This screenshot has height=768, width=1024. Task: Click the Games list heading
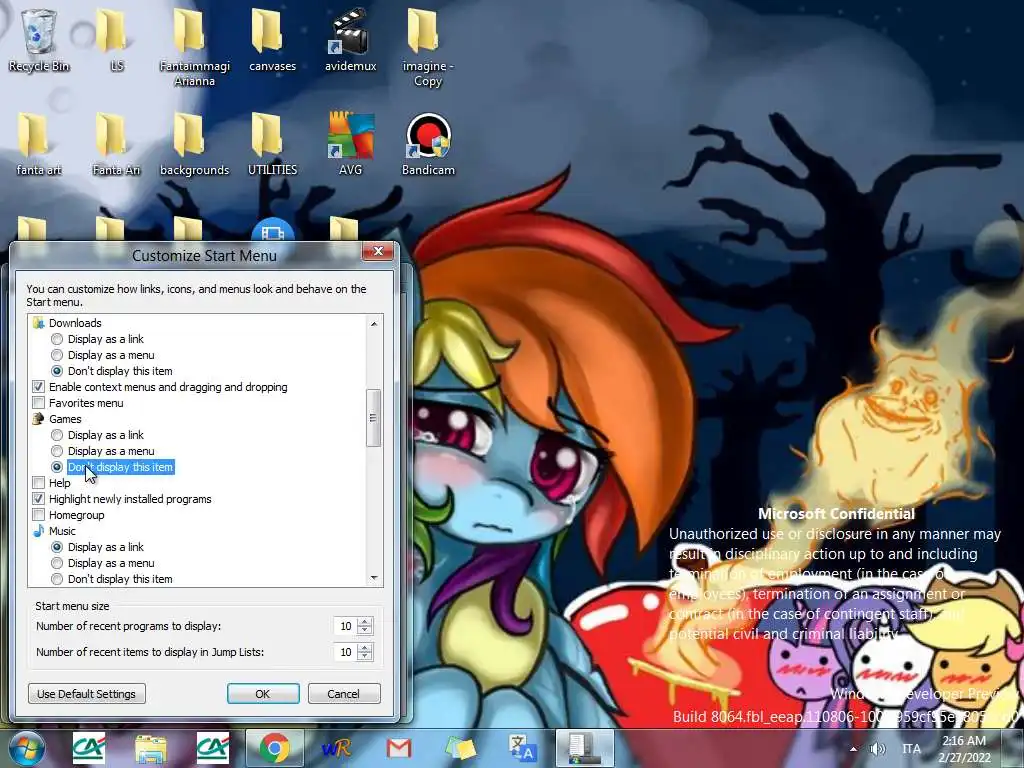tap(65, 419)
